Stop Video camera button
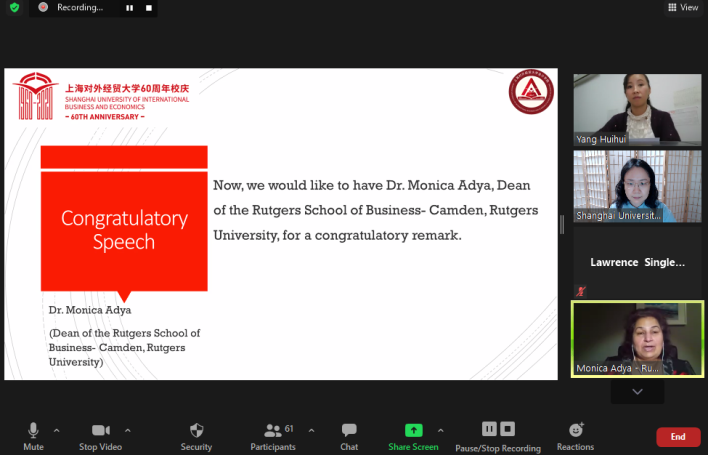This screenshot has width=708, height=455. (100, 434)
